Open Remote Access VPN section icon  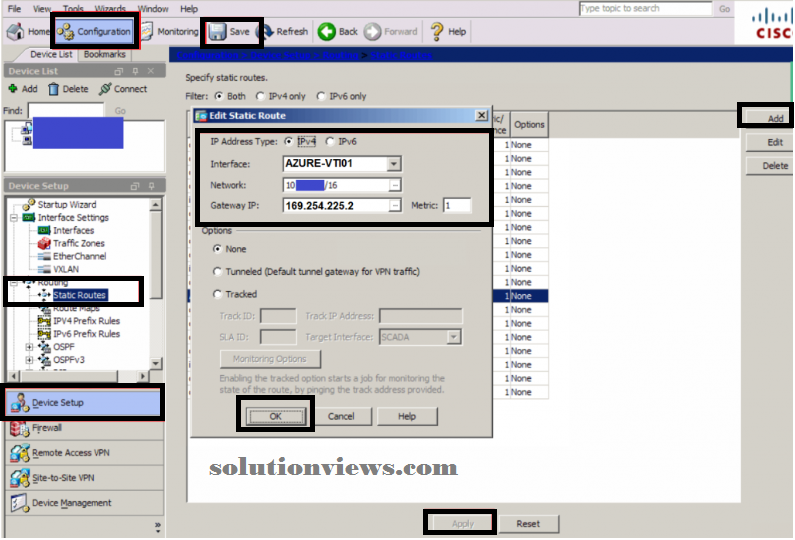[x=20, y=453]
